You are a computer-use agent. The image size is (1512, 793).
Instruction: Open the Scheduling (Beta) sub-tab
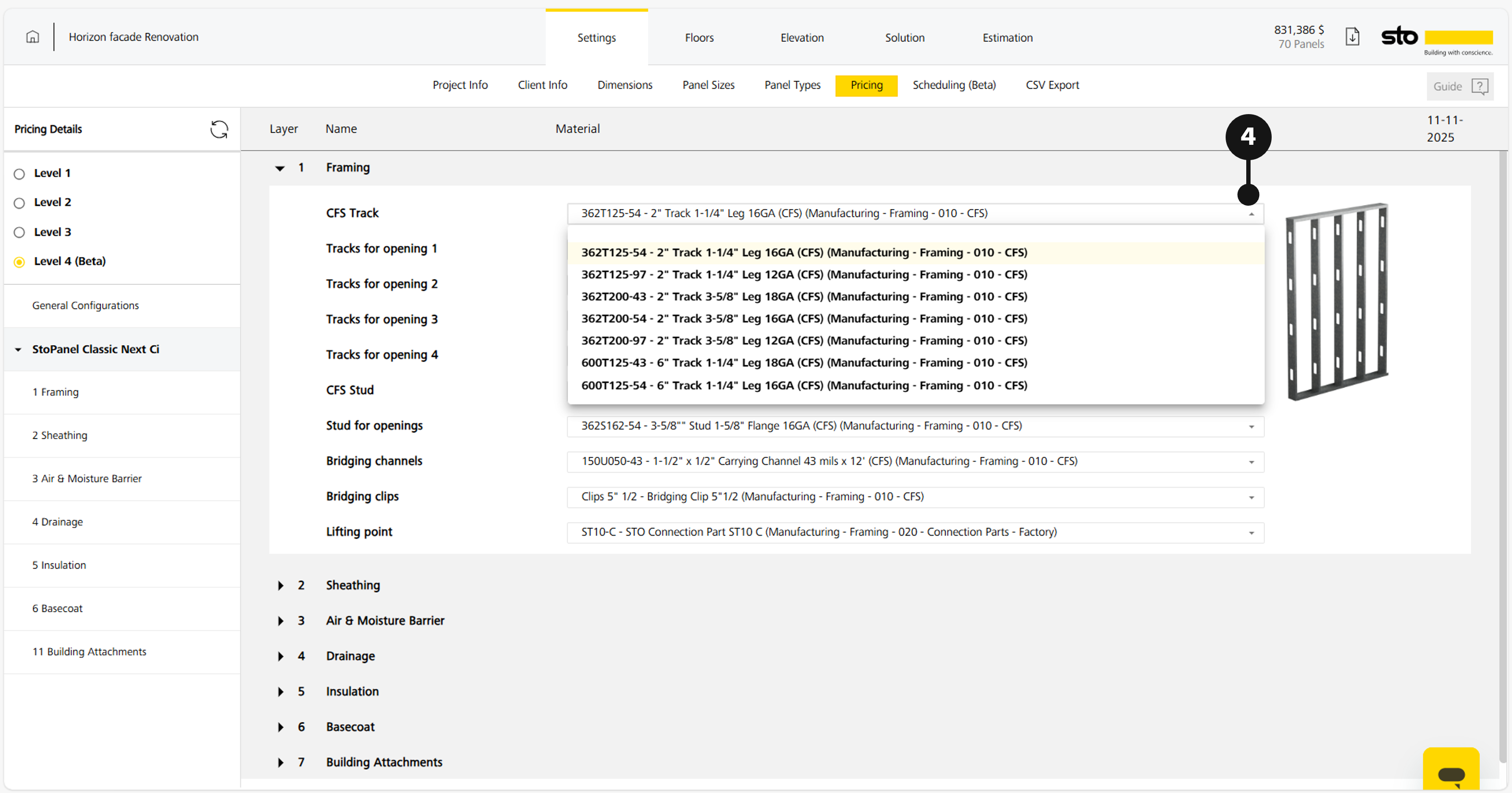(954, 85)
